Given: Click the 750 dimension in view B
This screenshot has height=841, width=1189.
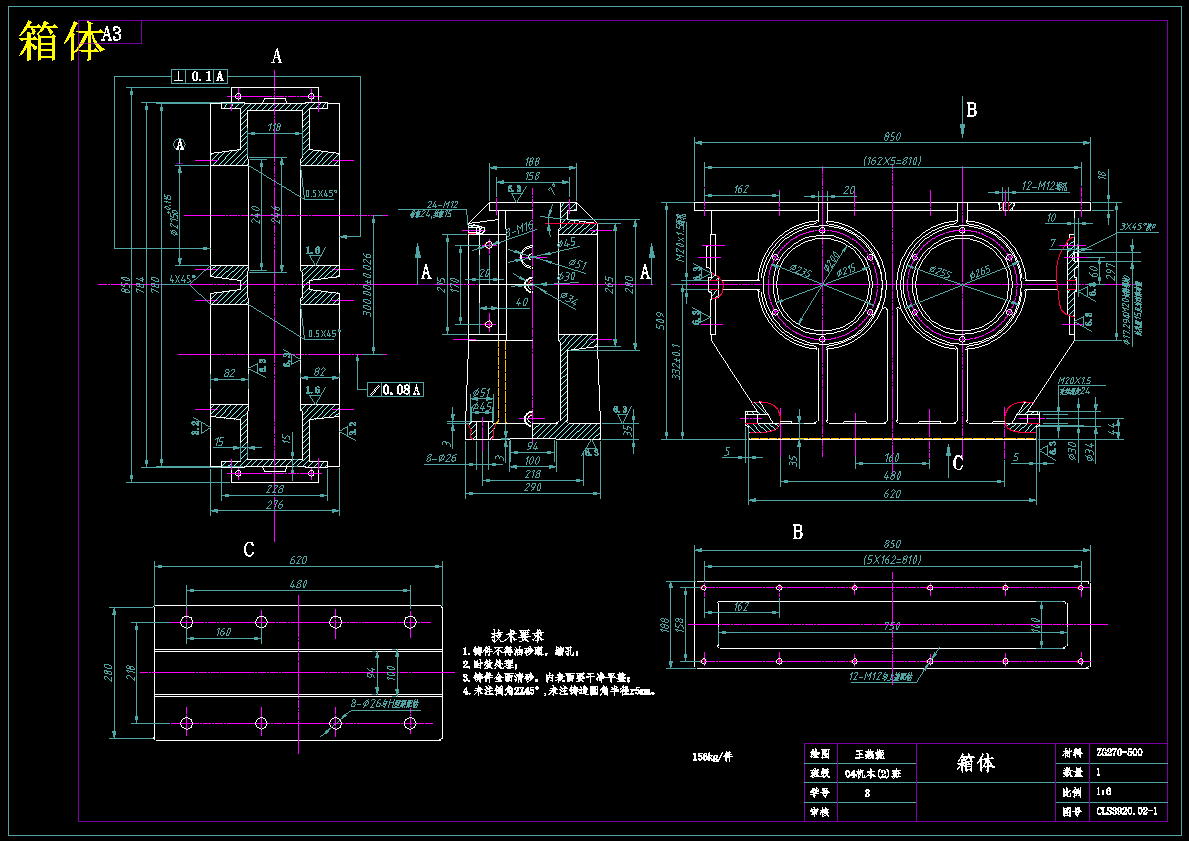Looking at the screenshot, I should pyautogui.click(x=892, y=626).
